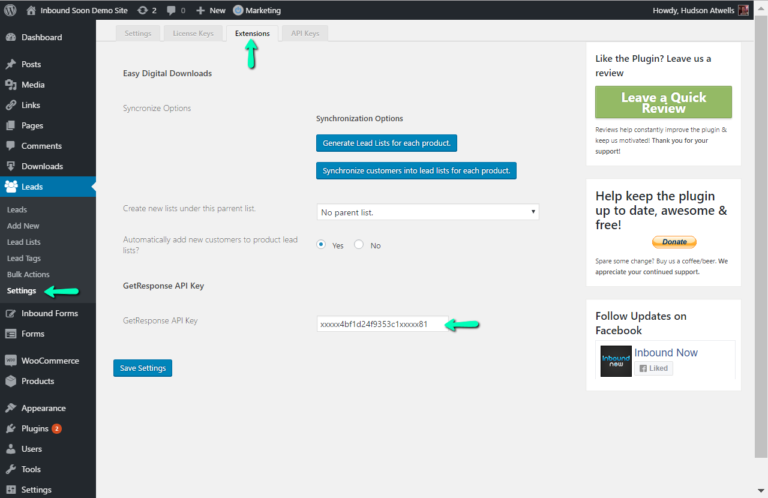Click the Links chain icon

click(x=11, y=105)
